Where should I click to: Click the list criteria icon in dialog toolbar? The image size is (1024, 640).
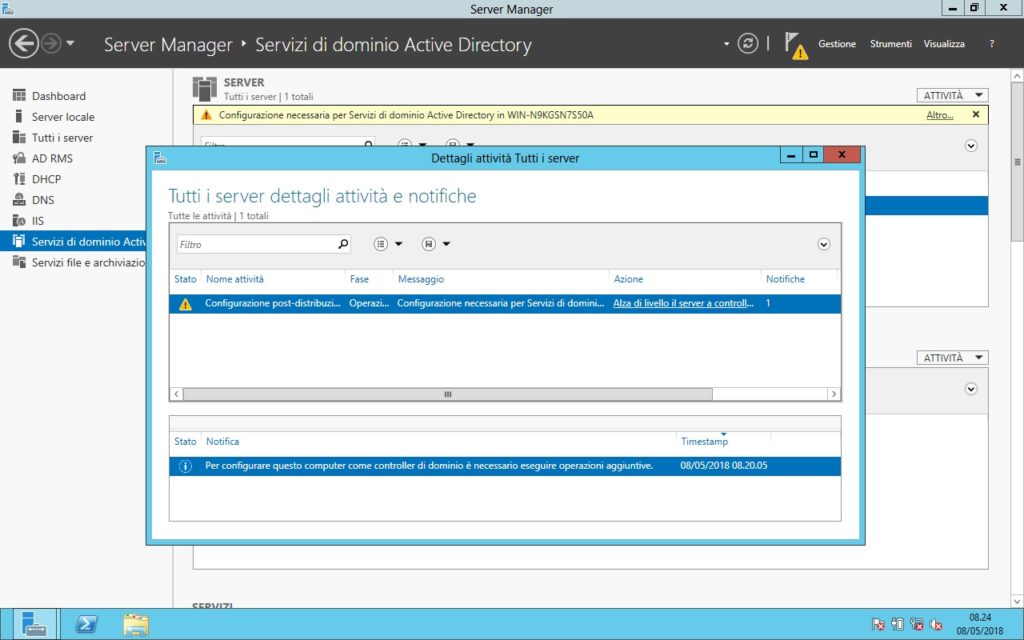click(381, 244)
